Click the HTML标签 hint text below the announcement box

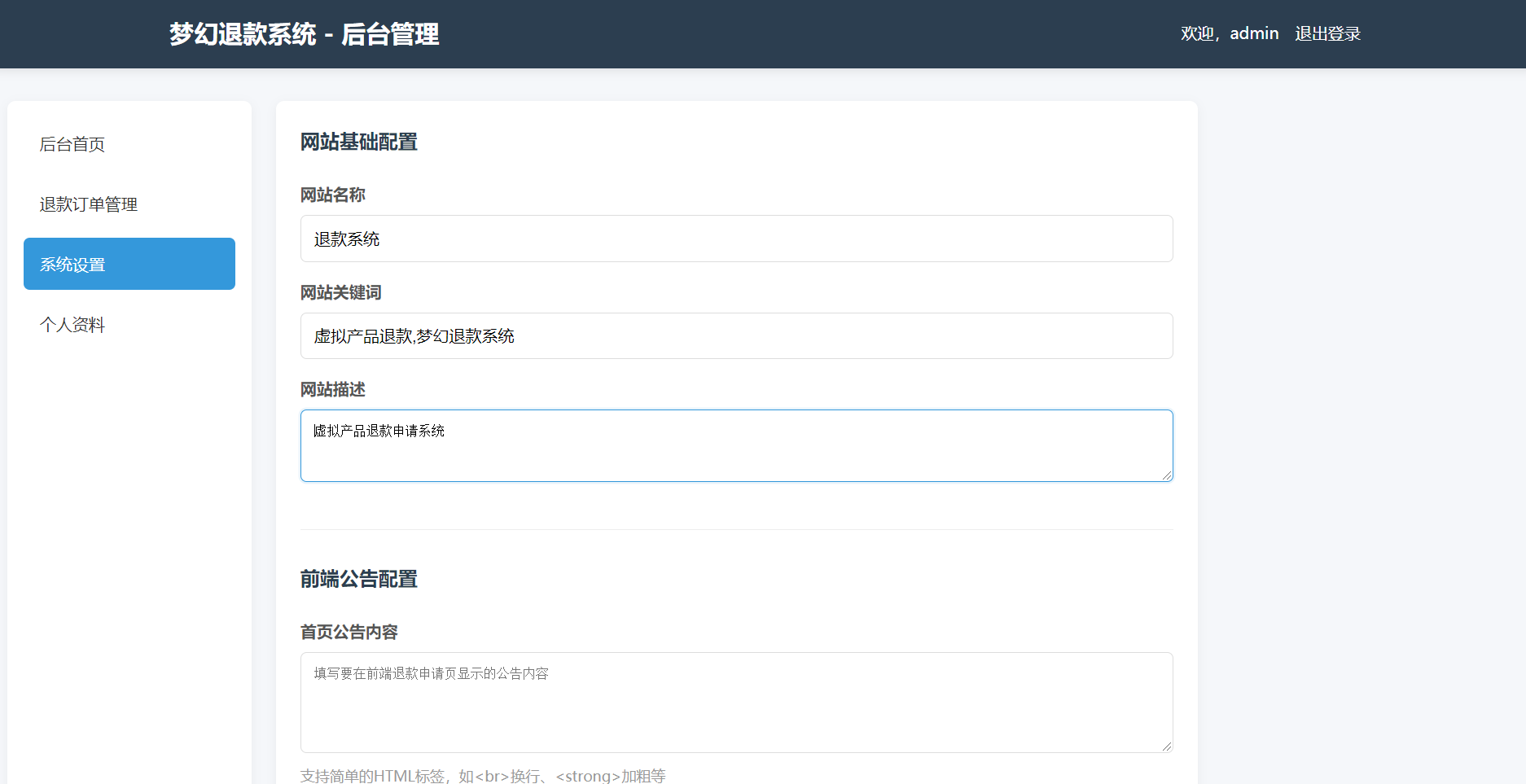pyautogui.click(x=482, y=776)
